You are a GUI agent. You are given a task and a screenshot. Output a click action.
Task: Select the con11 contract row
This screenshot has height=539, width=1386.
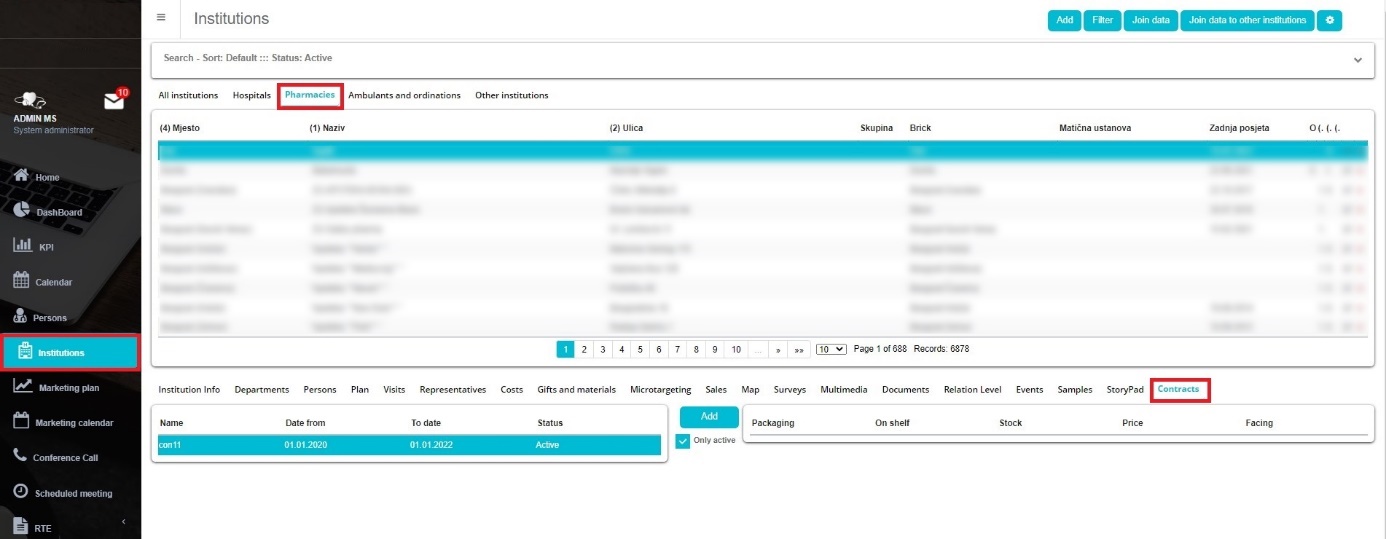(408, 445)
